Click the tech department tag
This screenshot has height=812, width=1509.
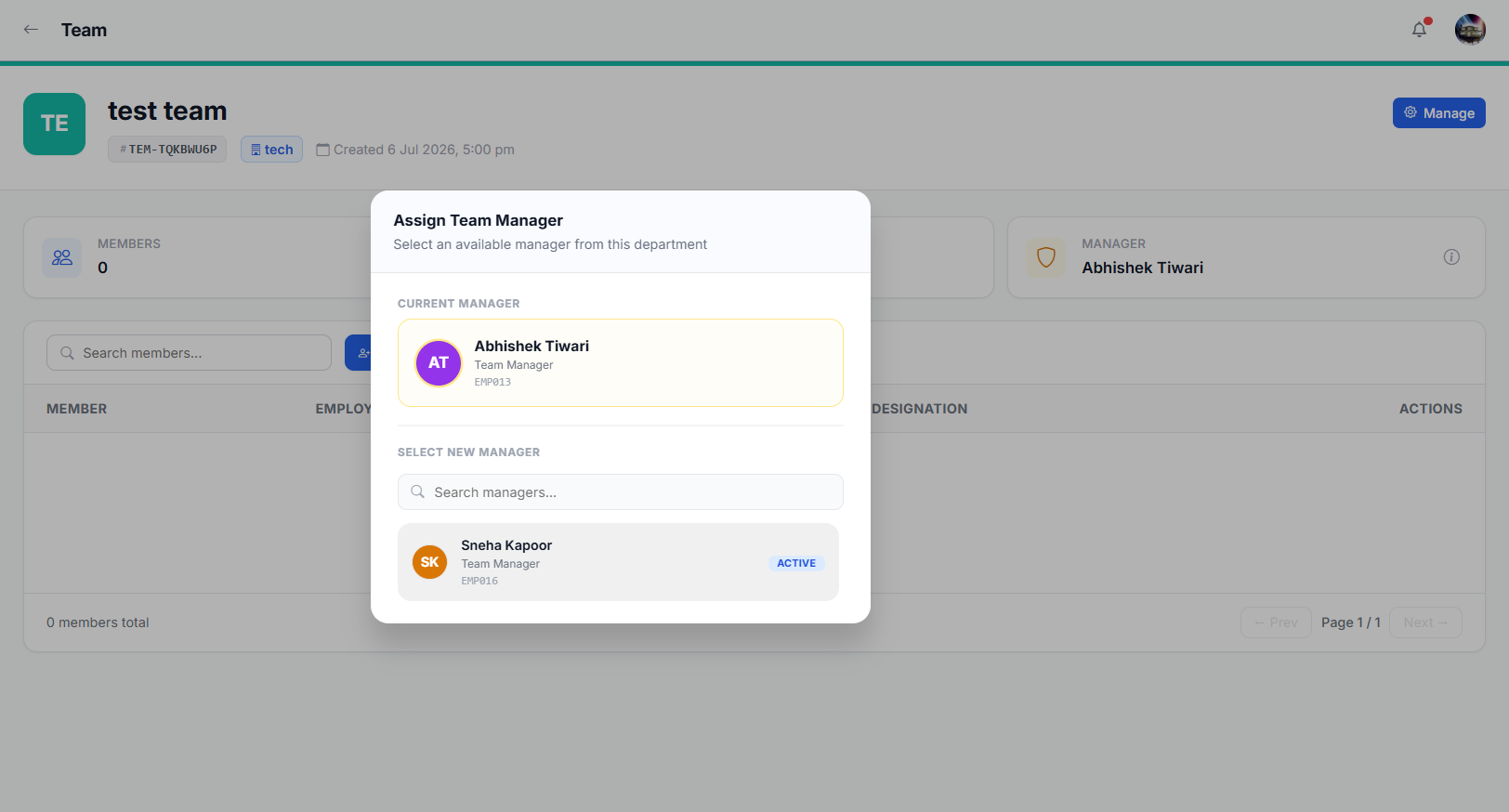[271, 150]
